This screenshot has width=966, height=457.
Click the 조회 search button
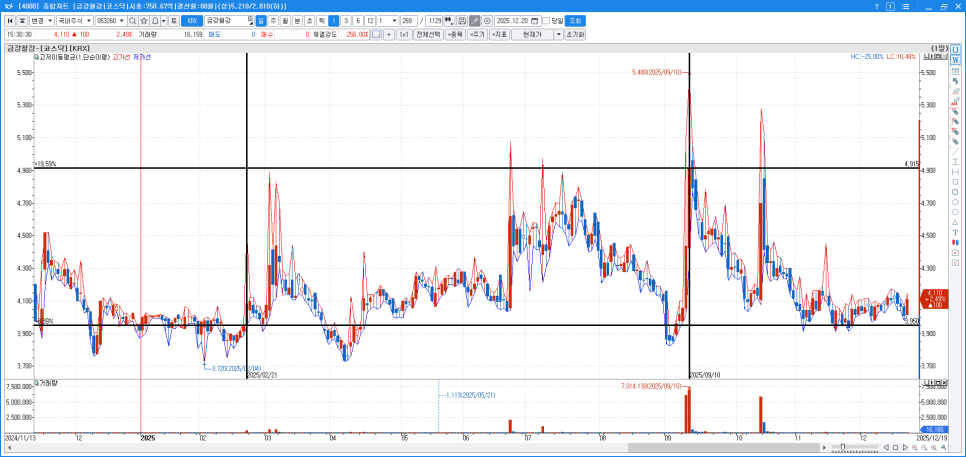click(x=574, y=20)
